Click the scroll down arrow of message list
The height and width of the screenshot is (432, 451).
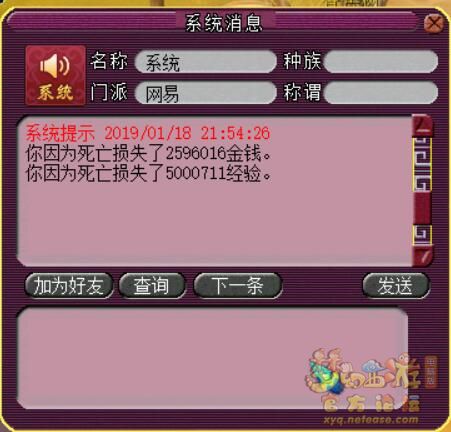click(x=423, y=256)
